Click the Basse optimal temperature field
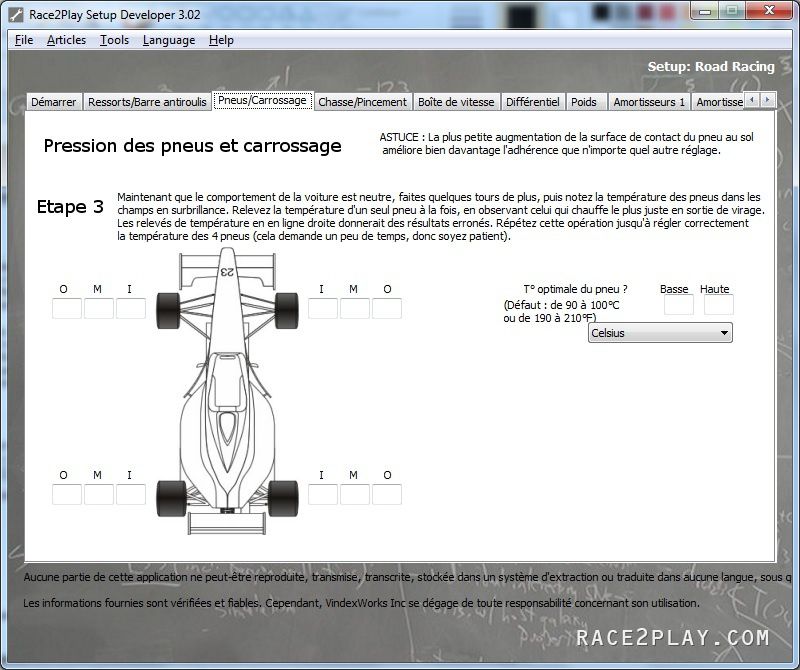This screenshot has width=800, height=670. pyautogui.click(x=678, y=306)
